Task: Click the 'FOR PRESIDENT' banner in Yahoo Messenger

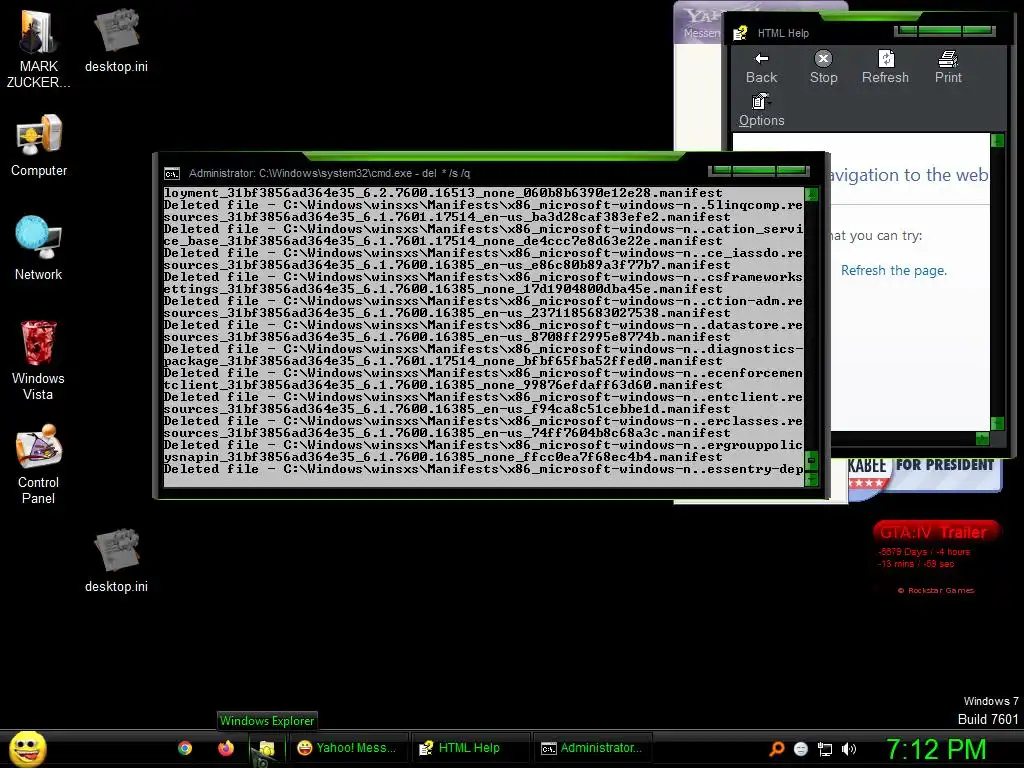Action: point(944,465)
